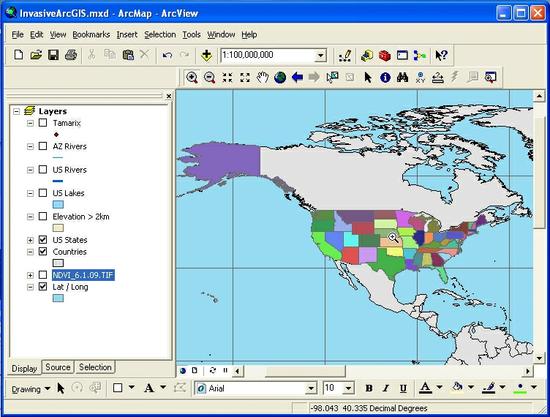Select the Zoom Out tool
Screen dimensions: 550x417
point(209,77)
